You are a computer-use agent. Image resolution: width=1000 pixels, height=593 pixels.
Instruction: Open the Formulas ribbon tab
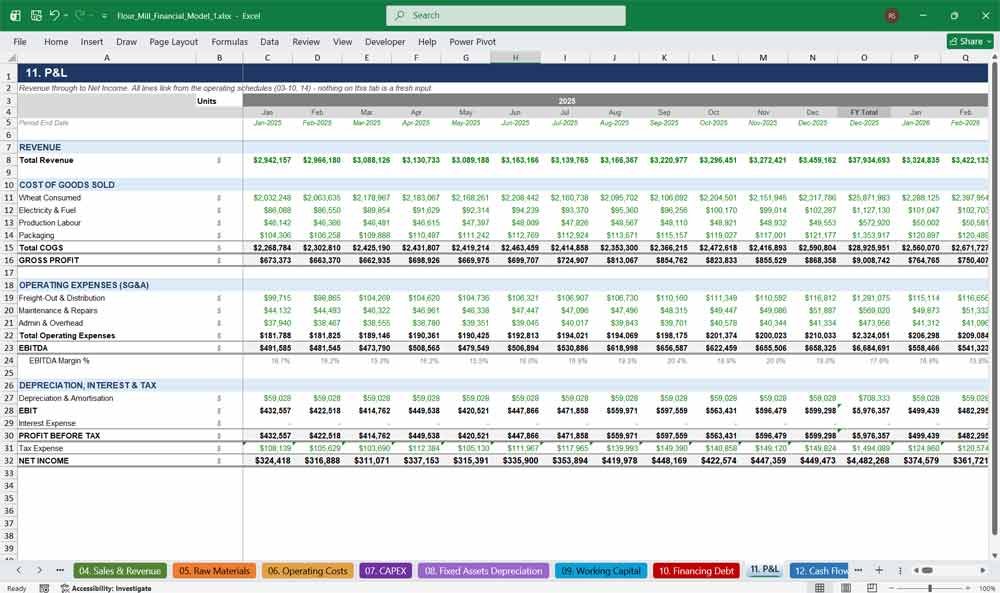coord(230,41)
